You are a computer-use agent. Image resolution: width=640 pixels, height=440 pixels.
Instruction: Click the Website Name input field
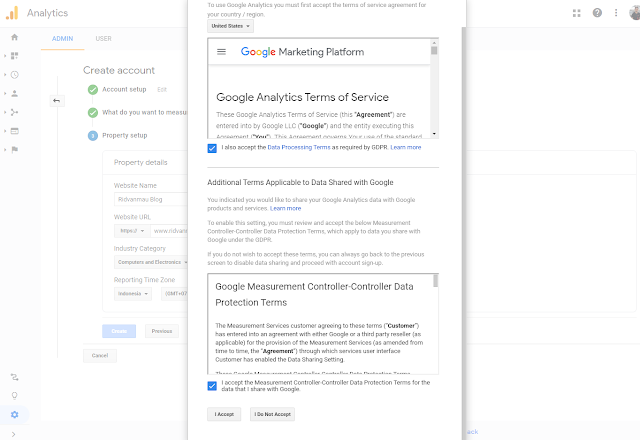[151, 199]
